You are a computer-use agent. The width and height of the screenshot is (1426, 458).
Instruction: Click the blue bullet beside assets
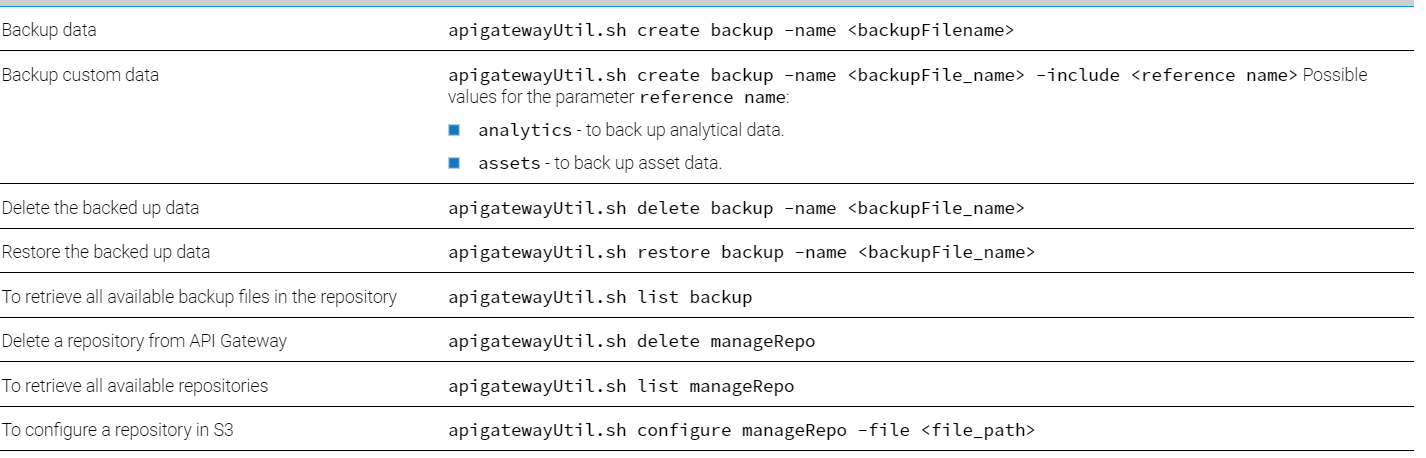[454, 163]
